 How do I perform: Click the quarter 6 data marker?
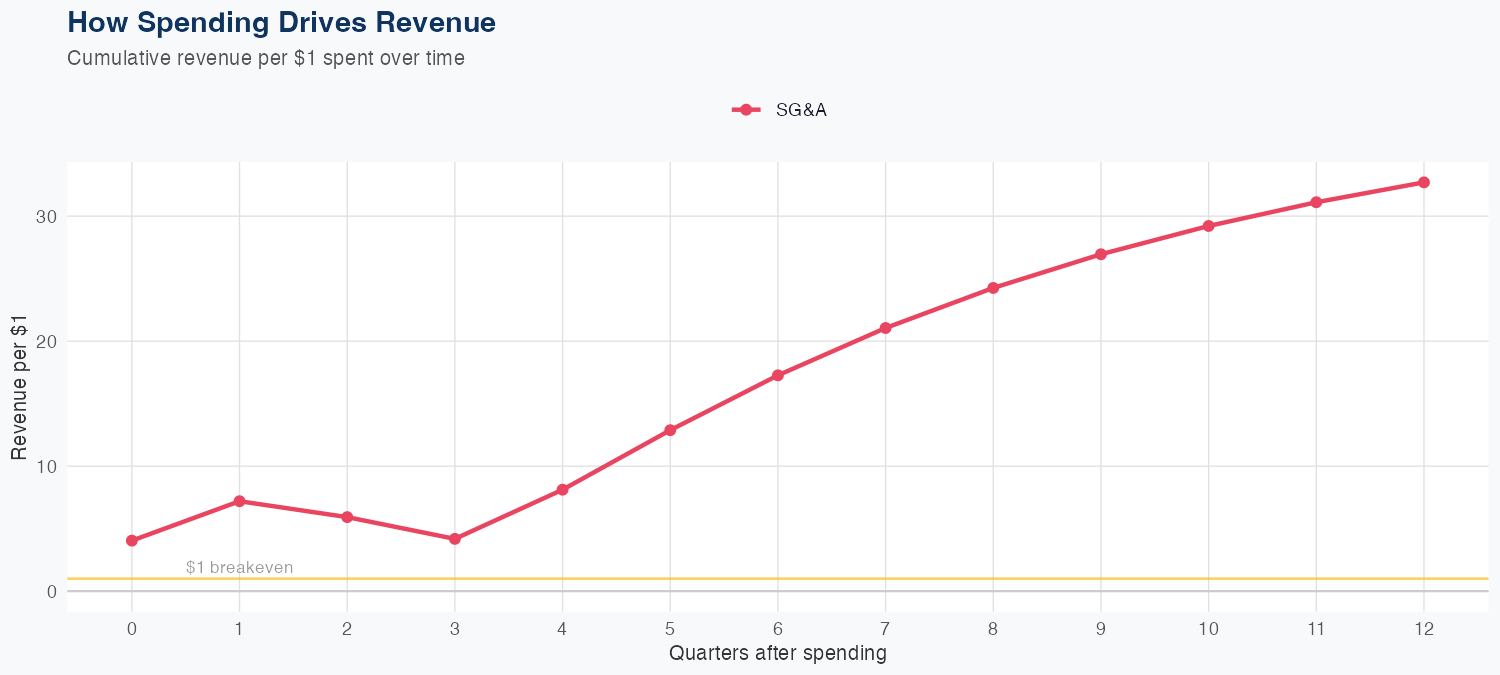point(778,375)
